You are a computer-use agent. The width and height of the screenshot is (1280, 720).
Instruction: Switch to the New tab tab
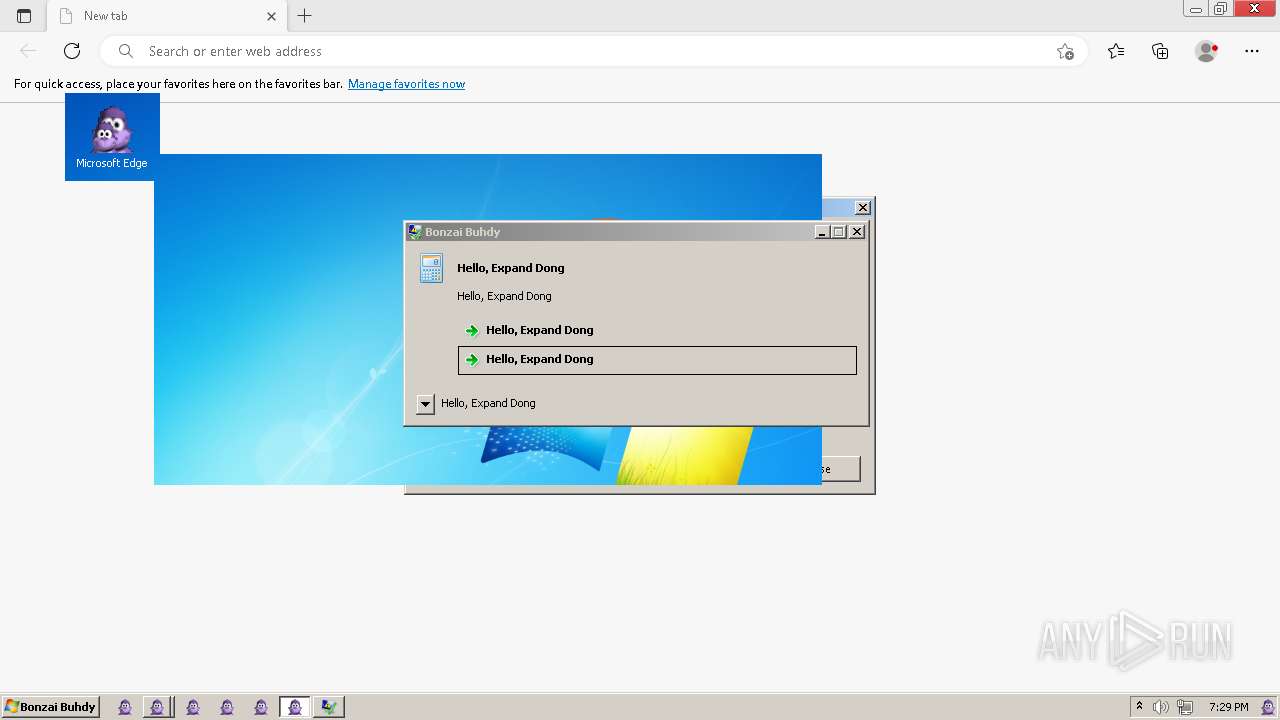[166, 16]
